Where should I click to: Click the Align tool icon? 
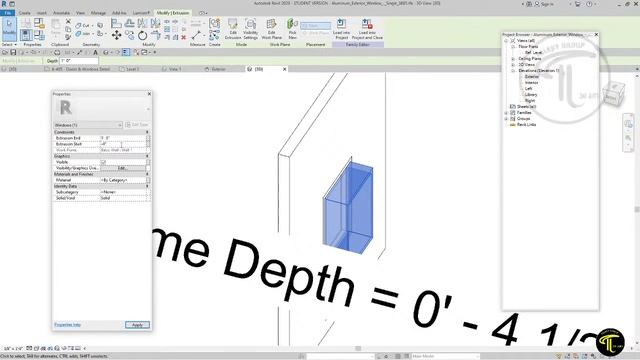(116, 23)
